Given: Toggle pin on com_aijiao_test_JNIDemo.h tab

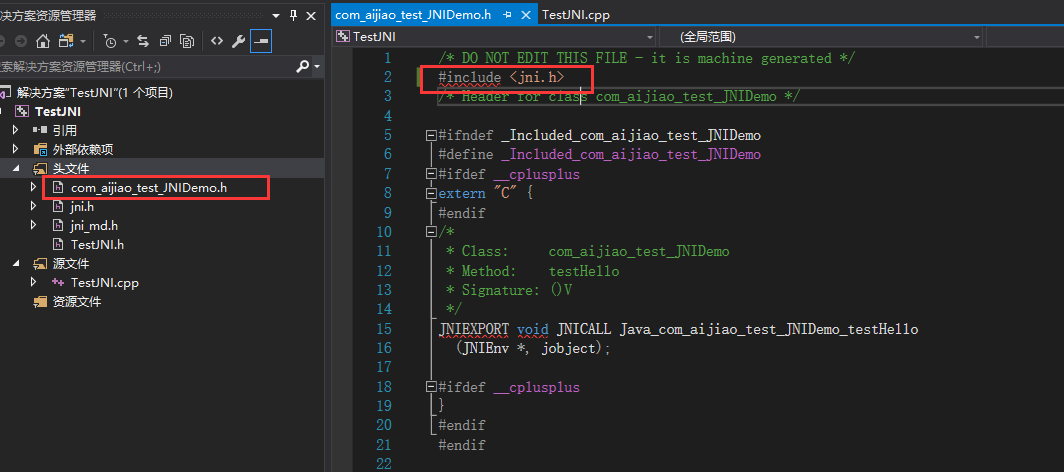Looking at the screenshot, I should (507, 15).
